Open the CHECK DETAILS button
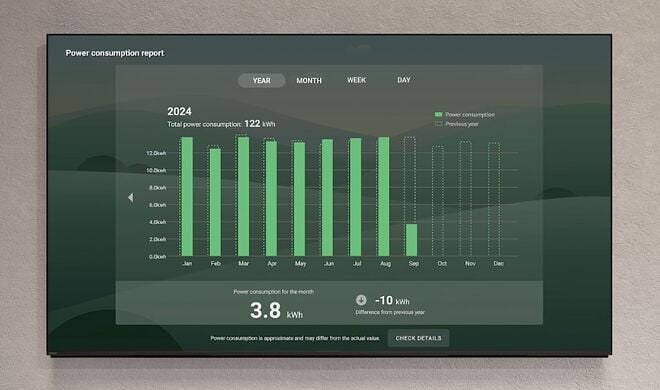The height and width of the screenshot is (390, 660). pos(418,338)
